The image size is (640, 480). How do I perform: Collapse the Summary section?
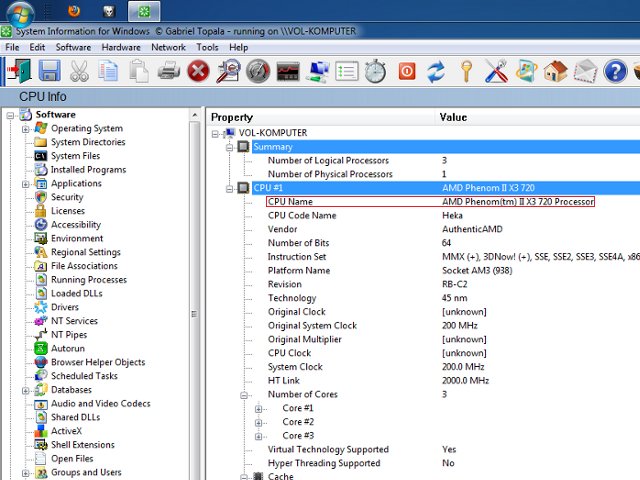tap(229, 147)
